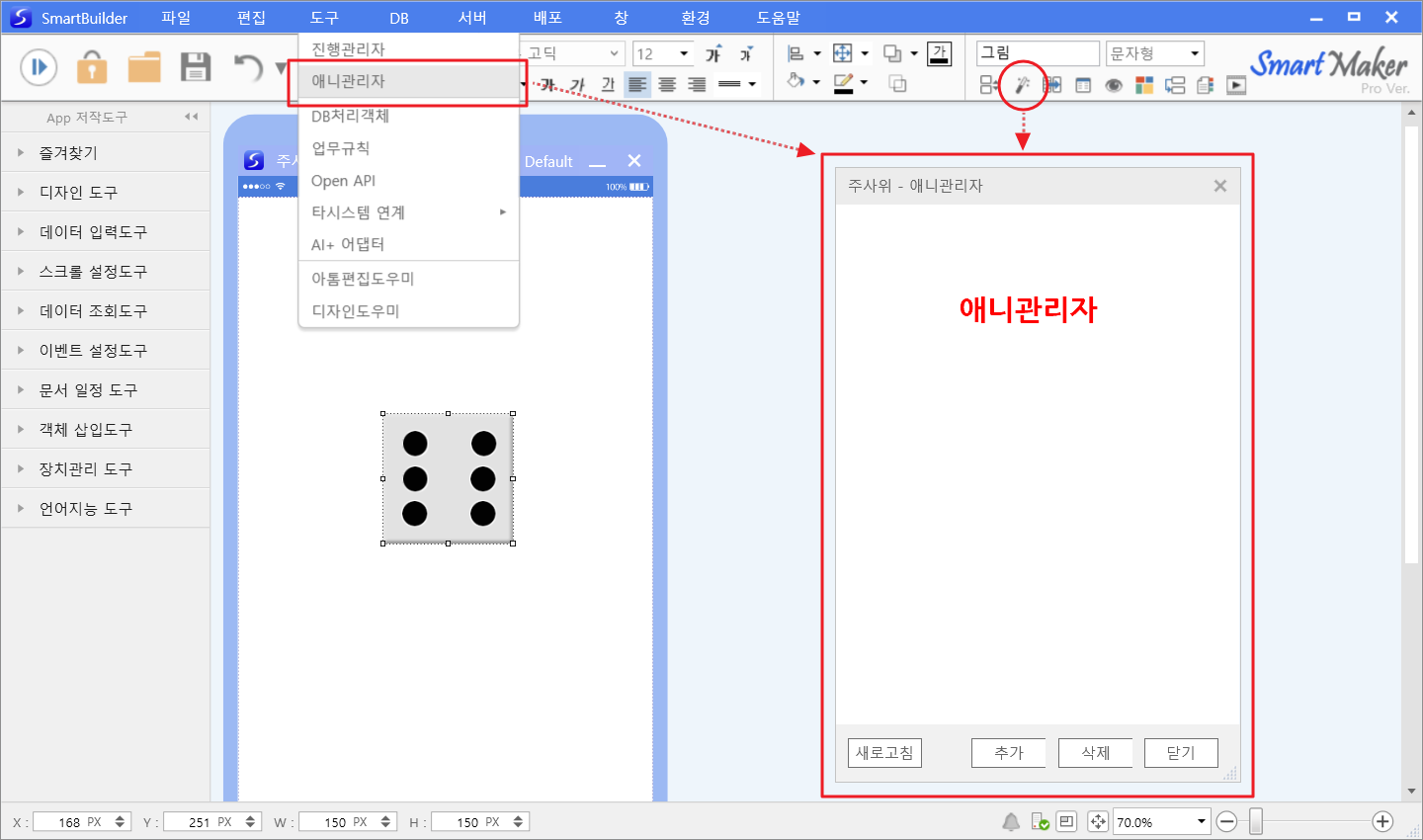Click the 새로고침 button
The image size is (1423, 840).
(884, 753)
